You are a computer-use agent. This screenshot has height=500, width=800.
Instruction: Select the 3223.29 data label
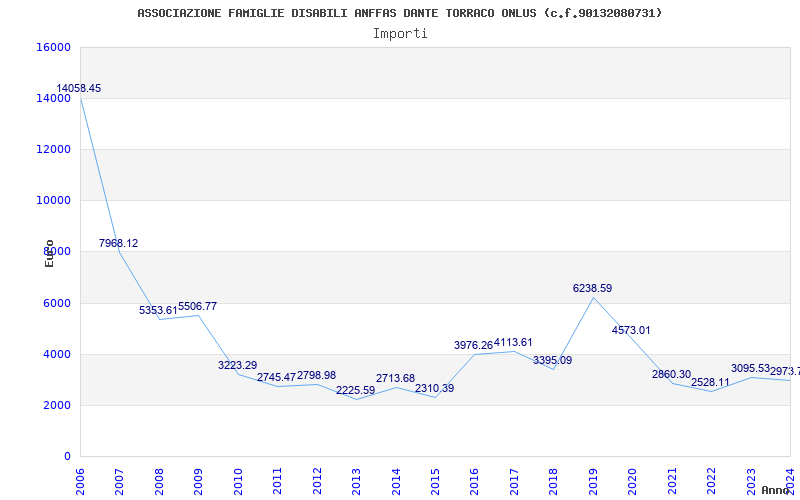pos(237,366)
